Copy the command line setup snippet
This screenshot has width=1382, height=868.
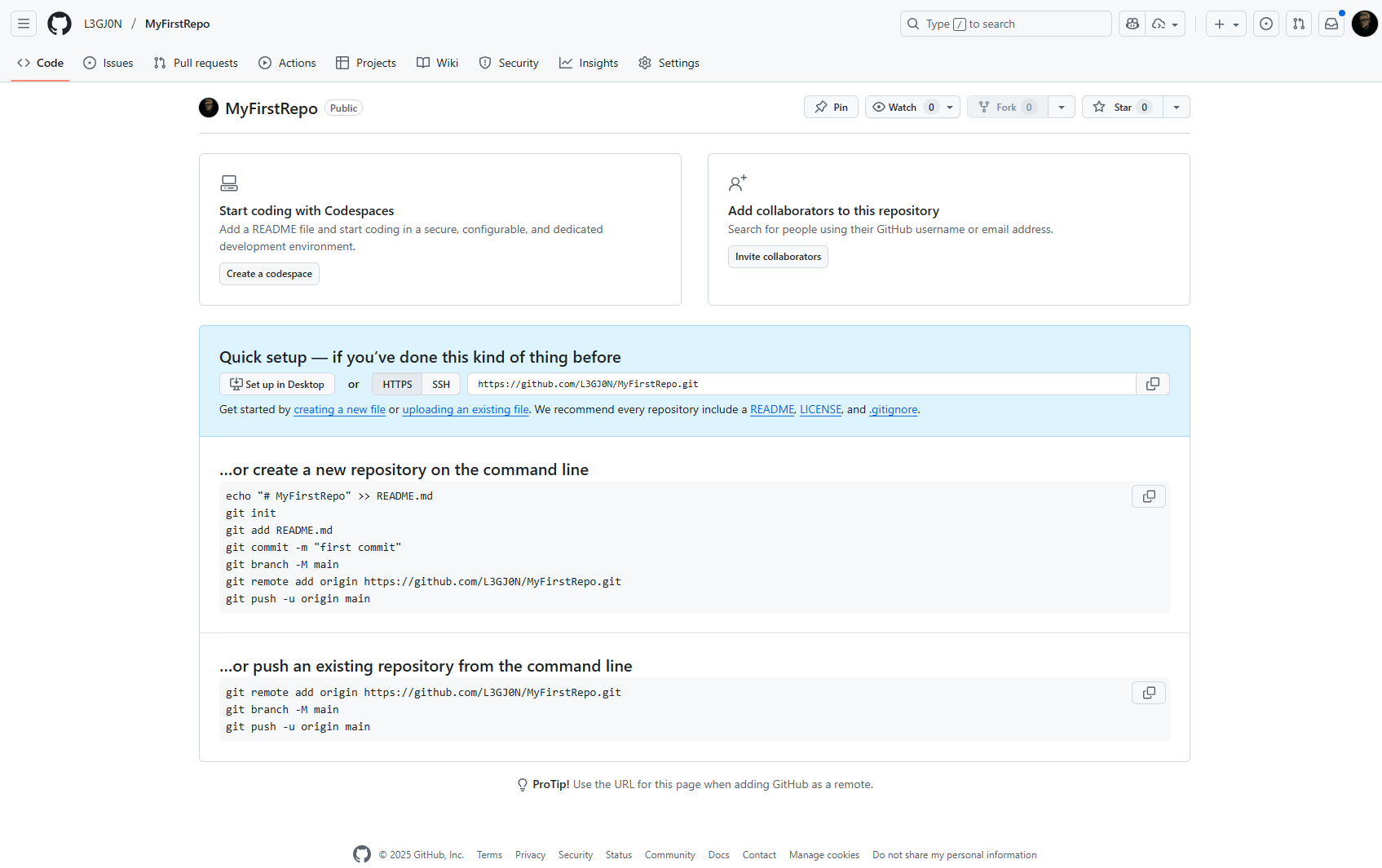click(1148, 496)
